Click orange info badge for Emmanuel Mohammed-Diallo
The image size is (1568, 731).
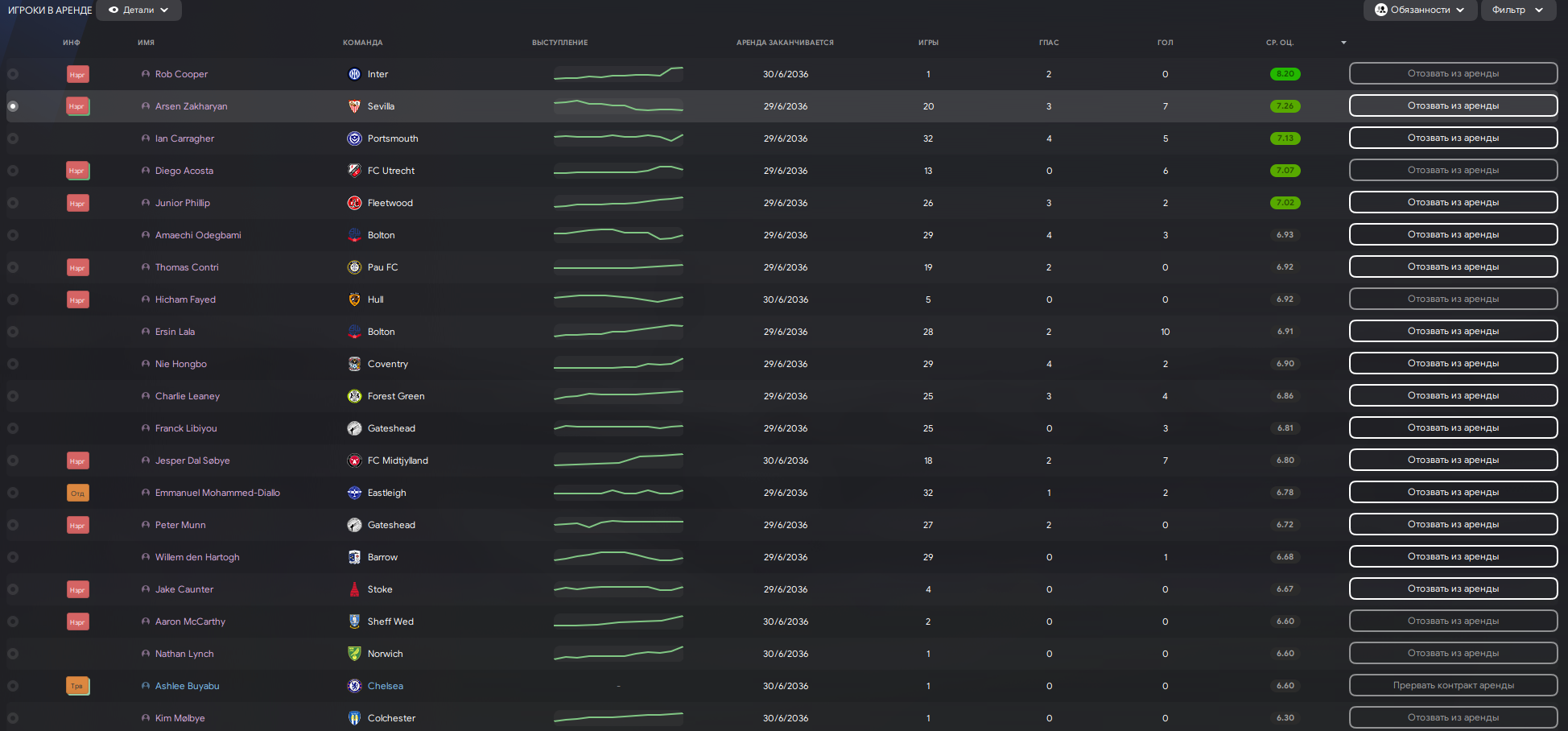click(77, 493)
